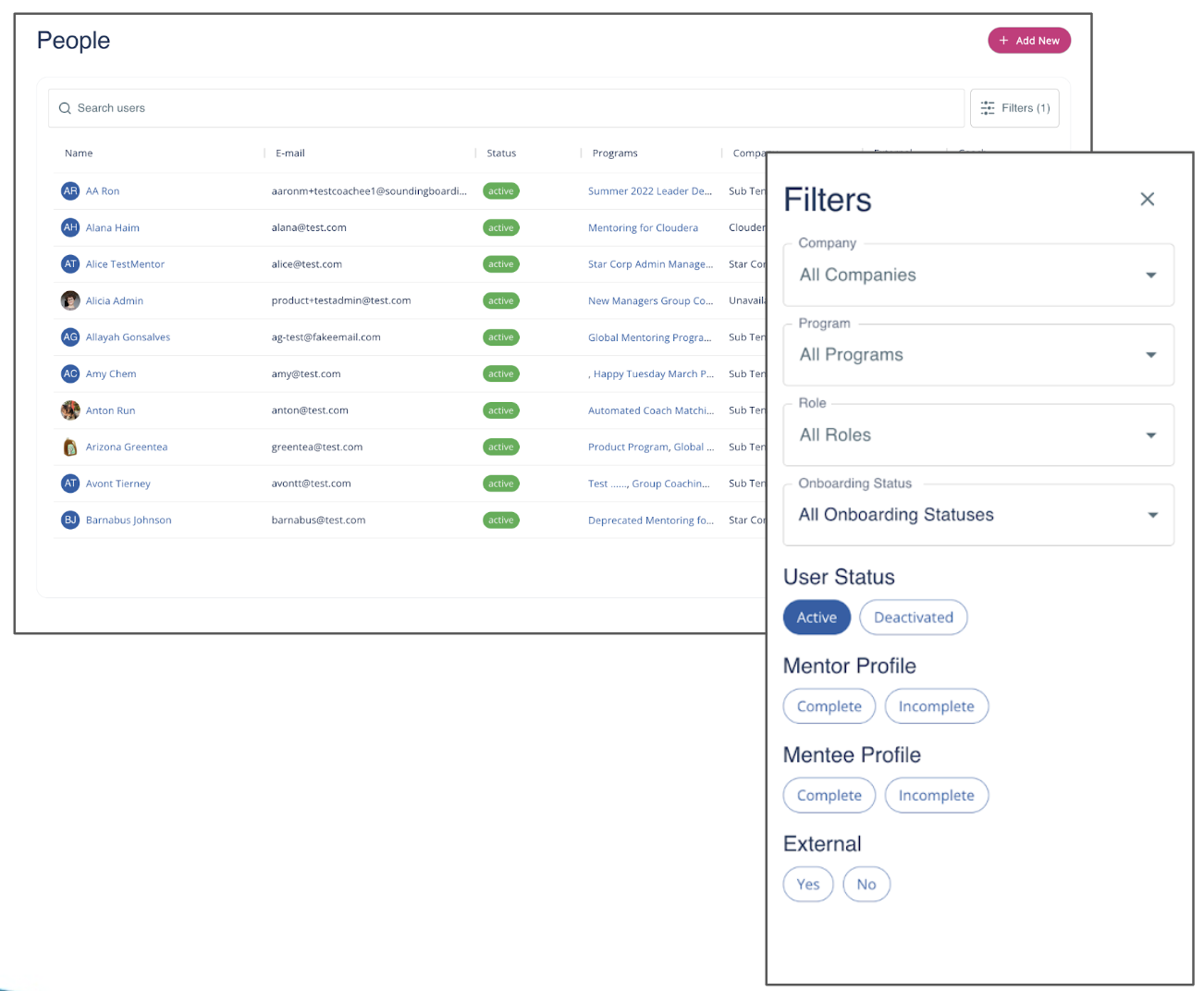Image resolution: width=1204 pixels, height=991 pixels.
Task: Choose Yes for the External filter
Action: click(x=807, y=884)
